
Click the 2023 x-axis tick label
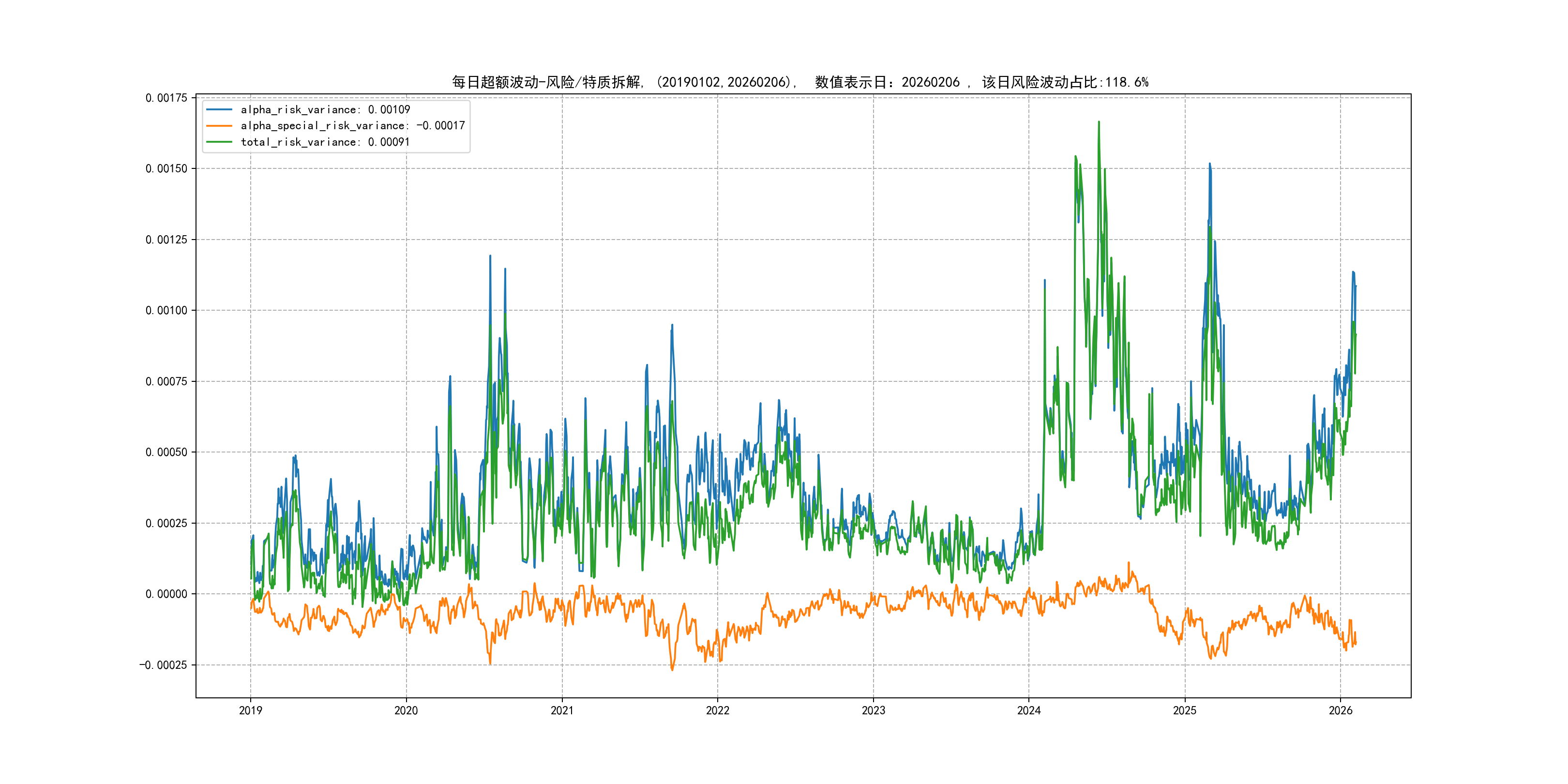(874, 710)
